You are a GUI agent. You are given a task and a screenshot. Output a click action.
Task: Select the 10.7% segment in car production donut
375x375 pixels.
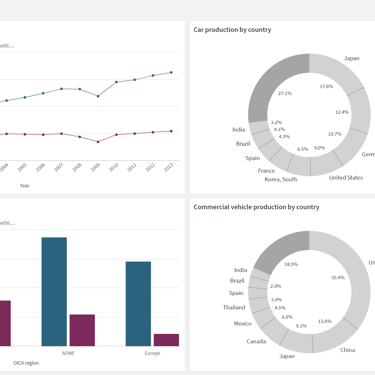(x=350, y=147)
